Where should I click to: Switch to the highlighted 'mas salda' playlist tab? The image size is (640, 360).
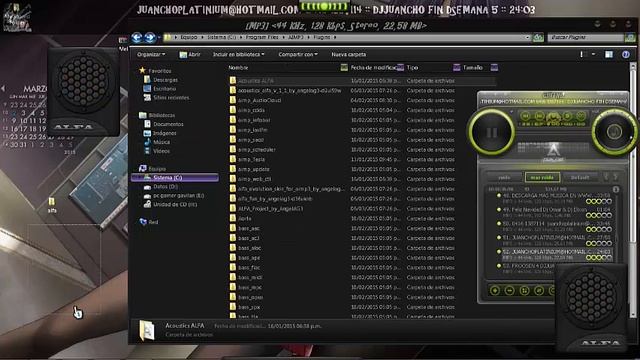542,178
